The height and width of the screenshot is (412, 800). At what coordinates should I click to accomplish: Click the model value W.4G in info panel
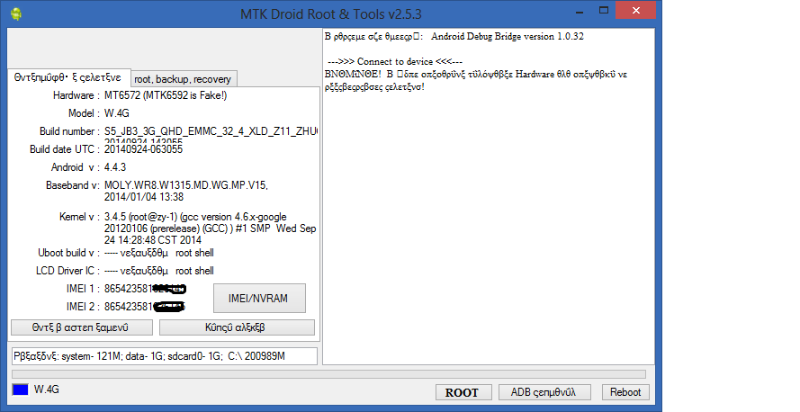(x=116, y=113)
